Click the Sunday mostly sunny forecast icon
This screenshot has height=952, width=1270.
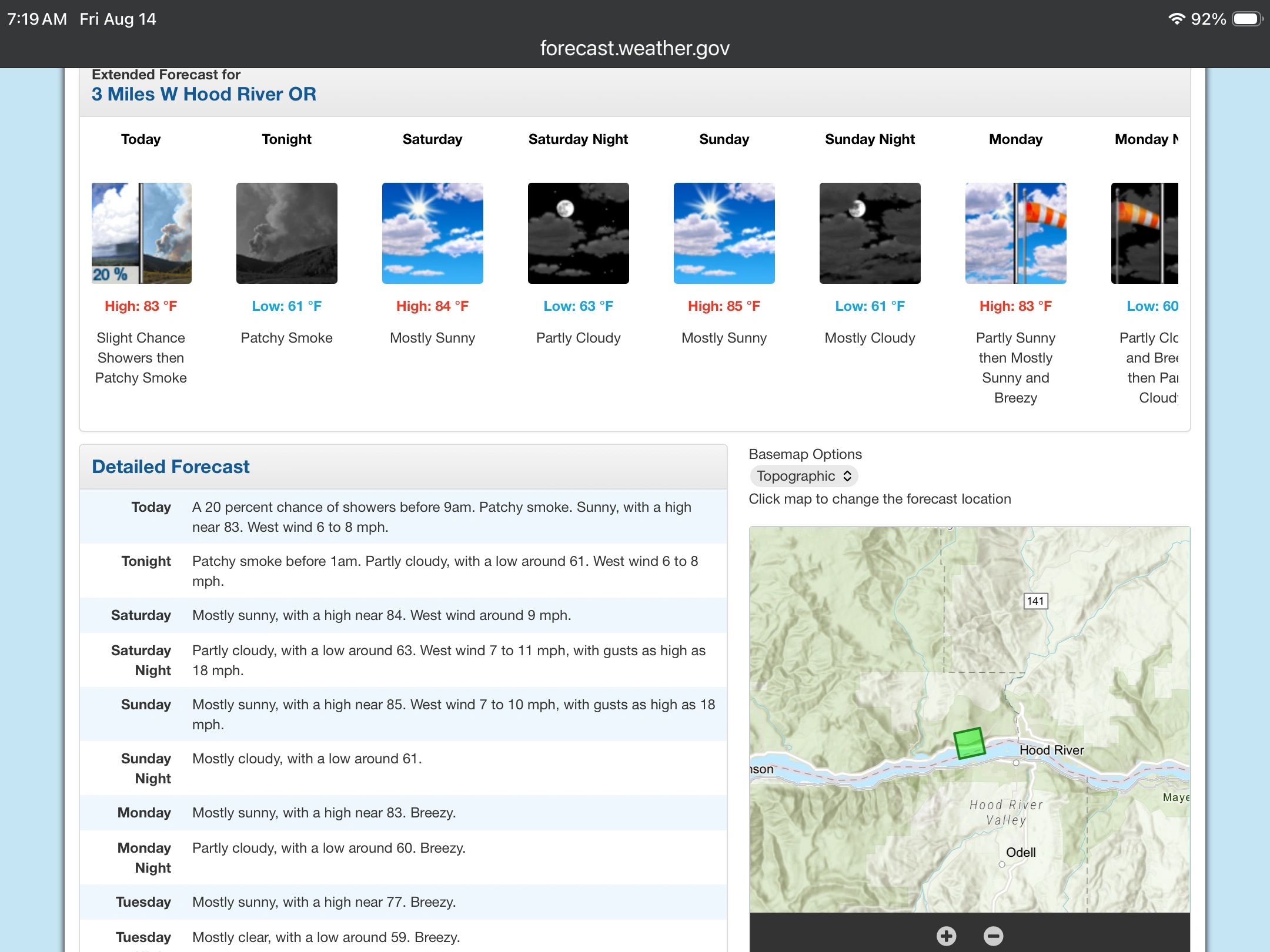[724, 233]
